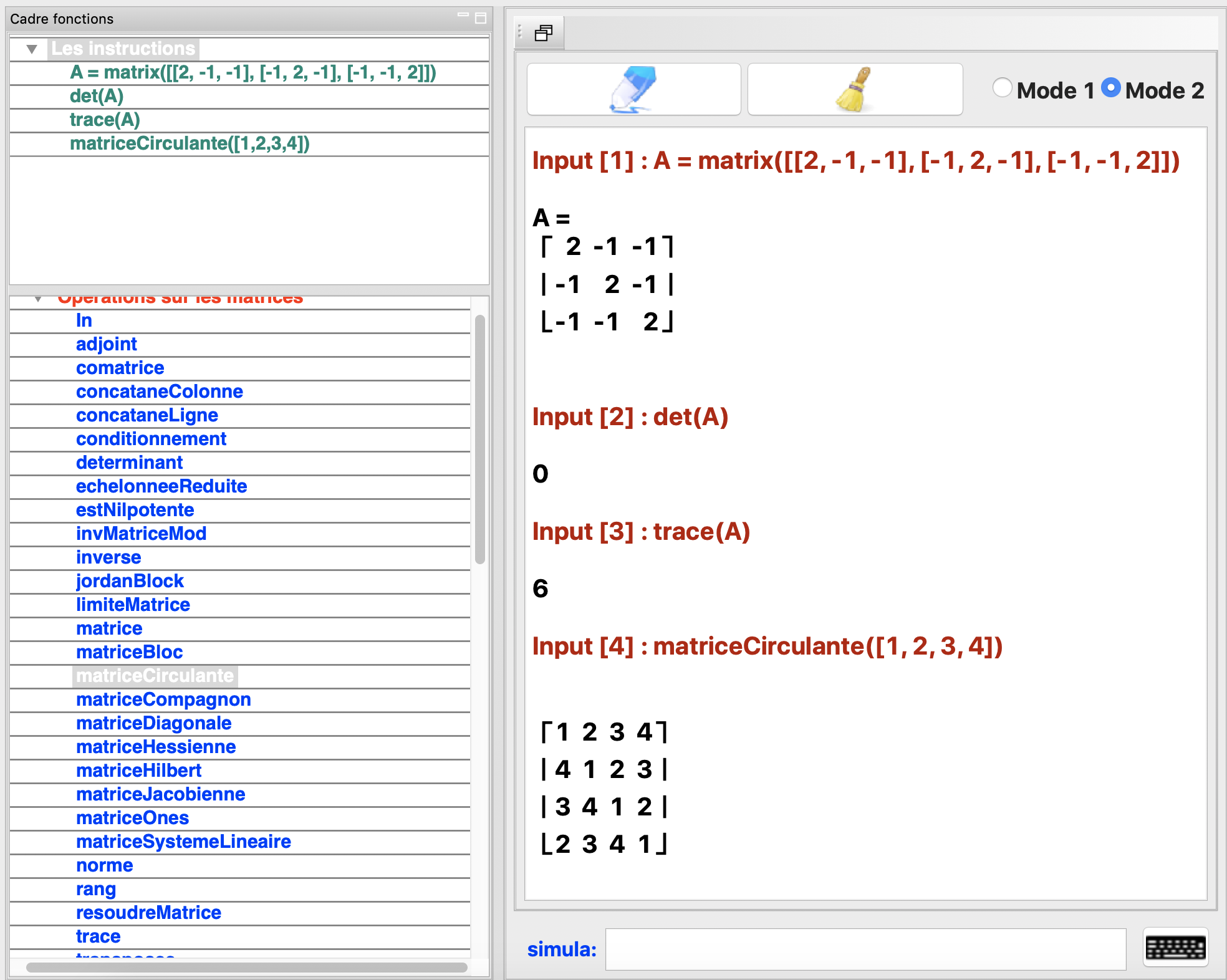Select the Mode 1 radio button
This screenshot has height=980, width=1227.
click(x=1002, y=88)
